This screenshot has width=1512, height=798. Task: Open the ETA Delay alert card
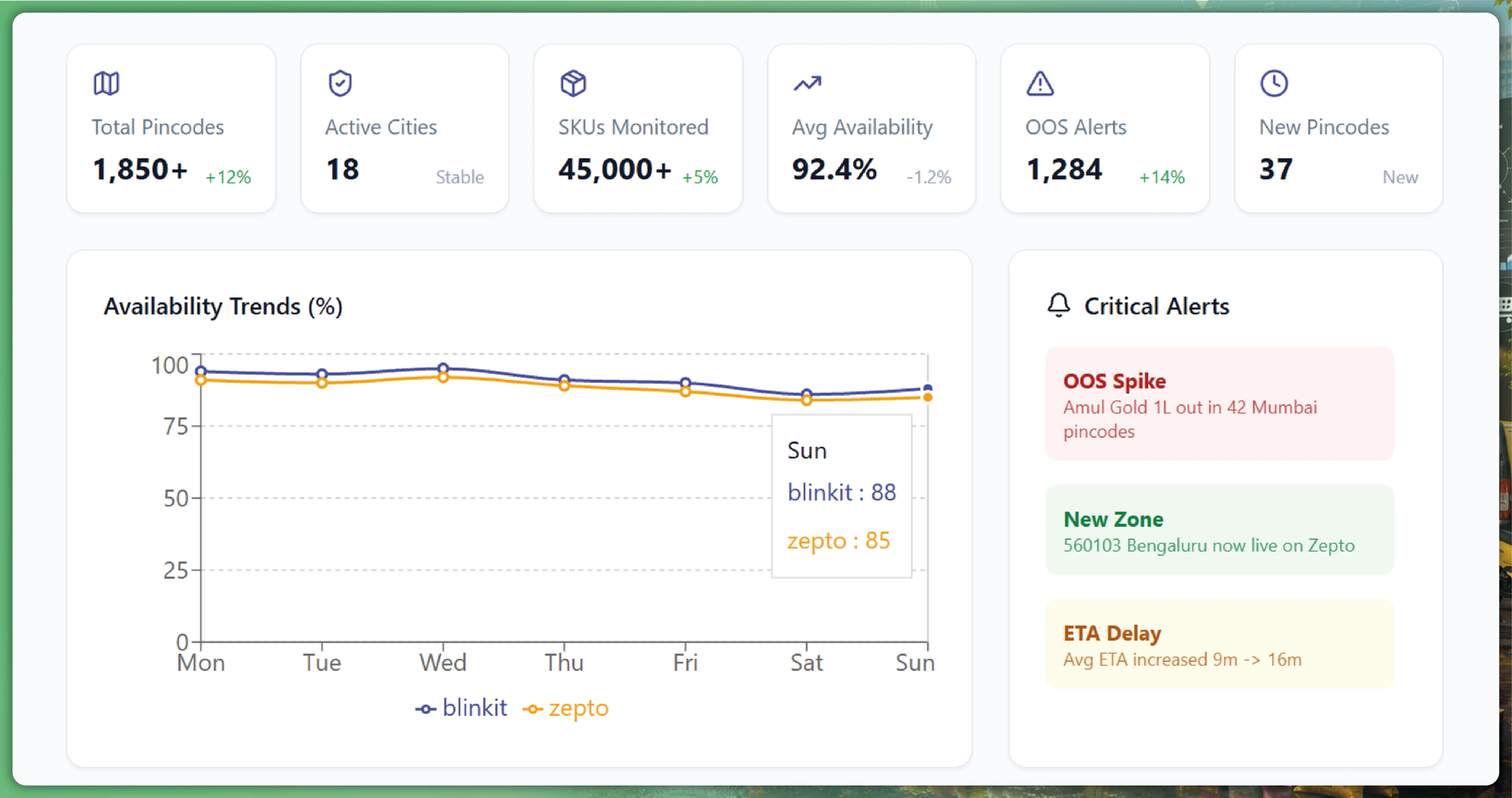(x=1219, y=644)
